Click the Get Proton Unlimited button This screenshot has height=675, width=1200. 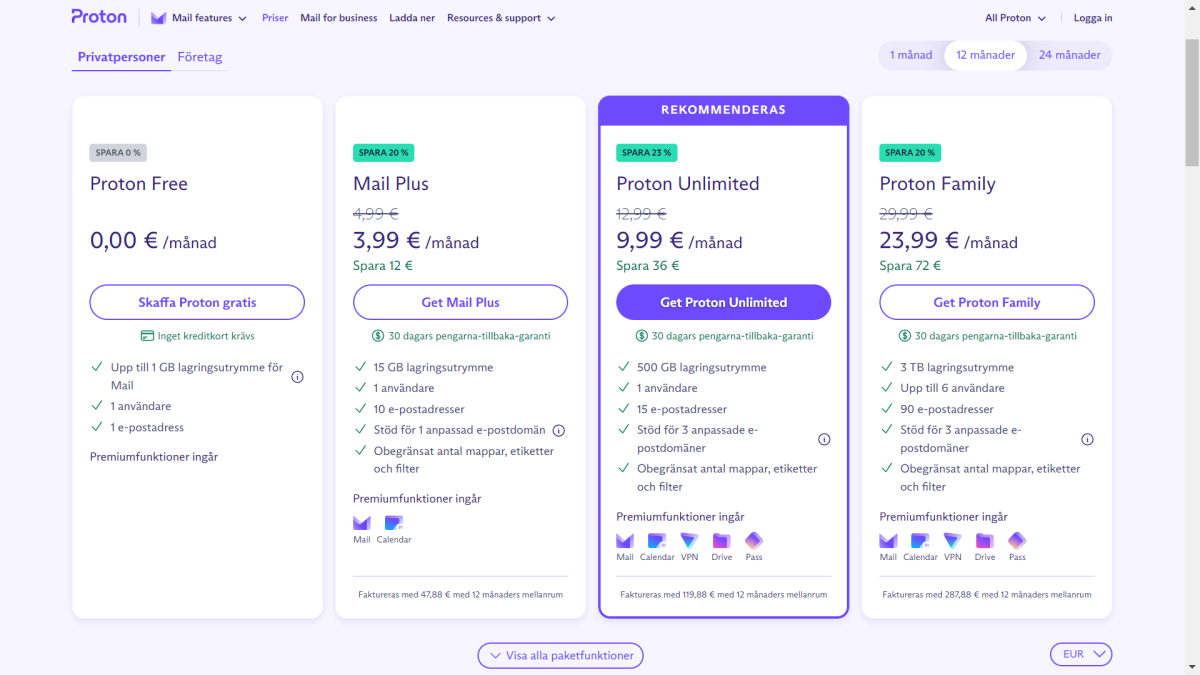click(x=723, y=302)
